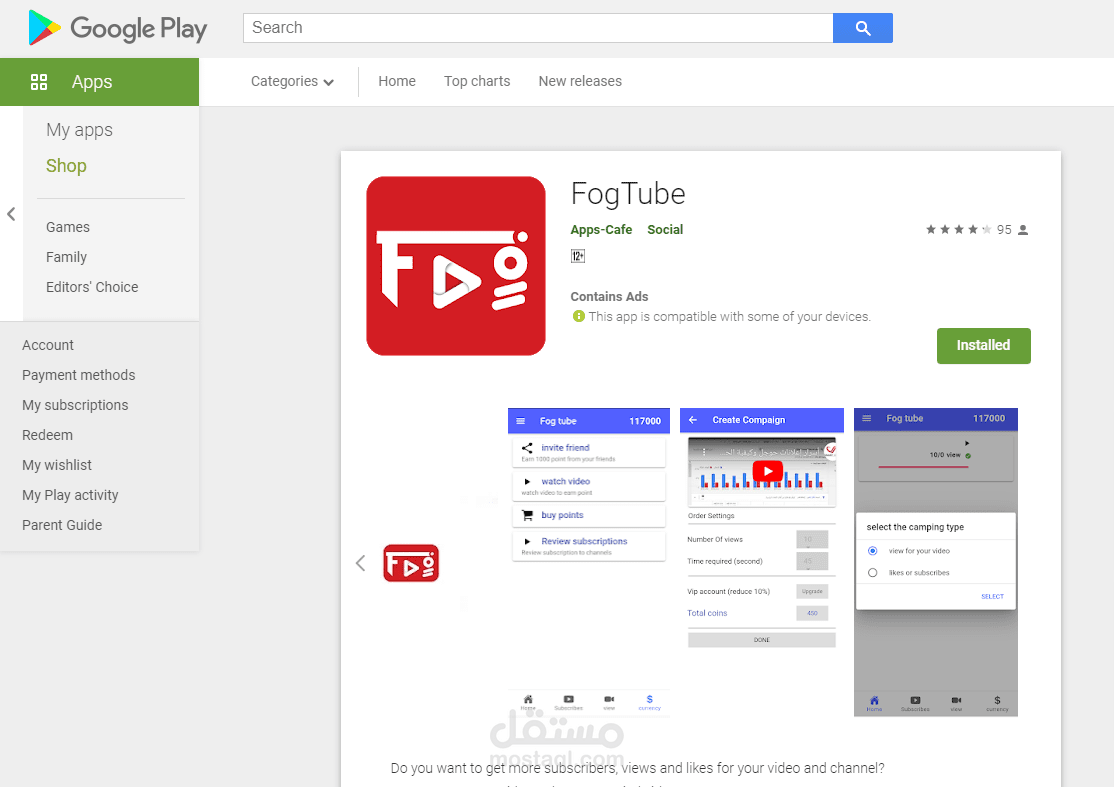Open Account settings link

(48, 345)
